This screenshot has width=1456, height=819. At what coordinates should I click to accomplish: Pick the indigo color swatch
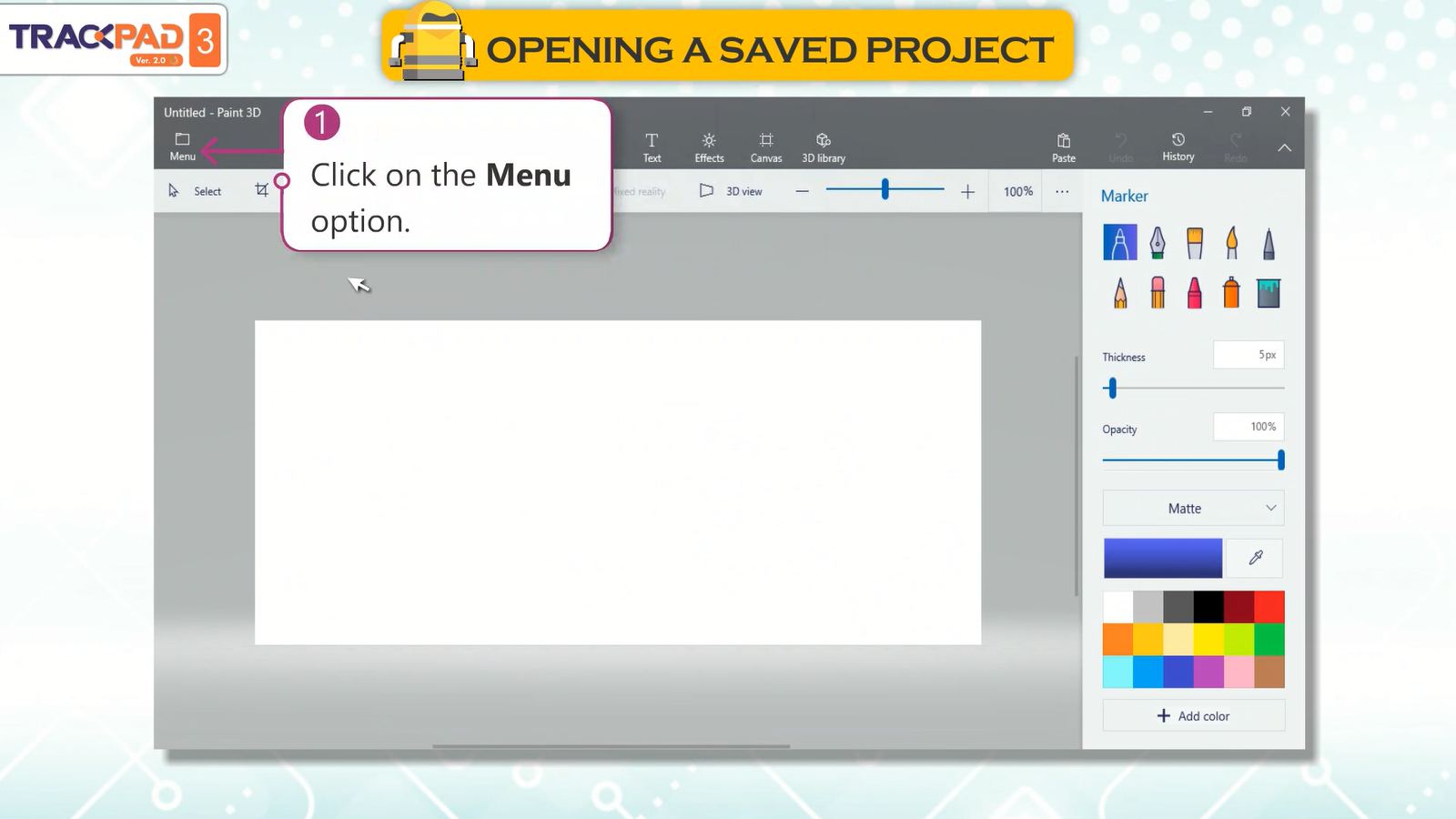pos(1178,672)
